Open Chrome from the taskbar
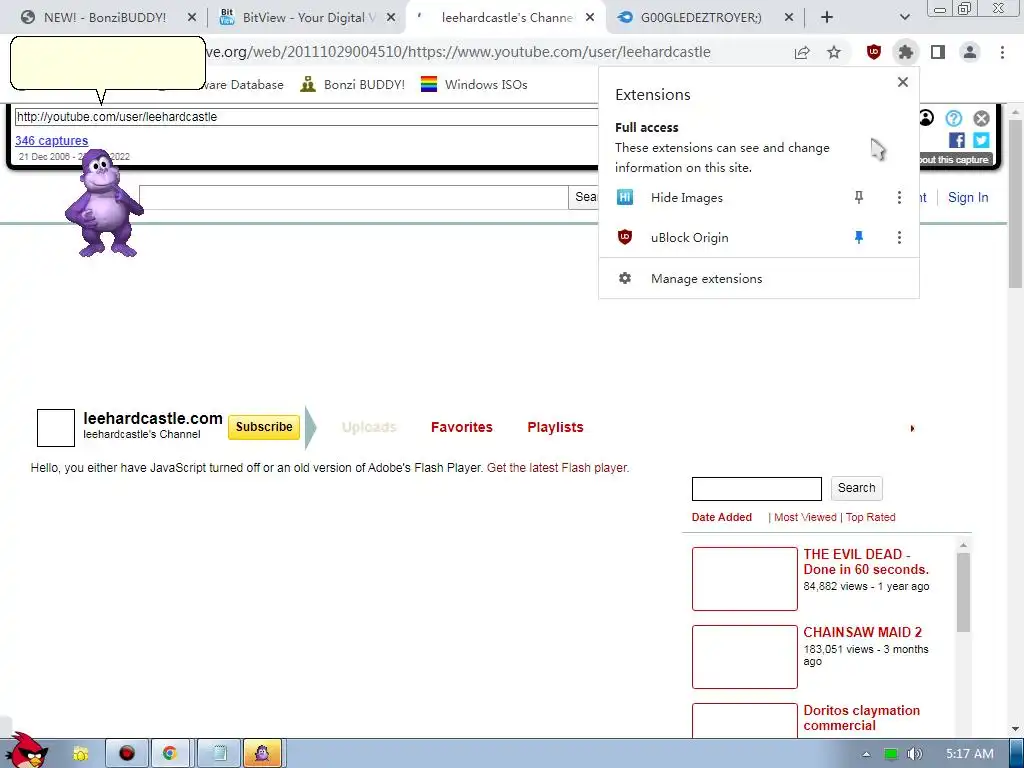 tap(170, 753)
